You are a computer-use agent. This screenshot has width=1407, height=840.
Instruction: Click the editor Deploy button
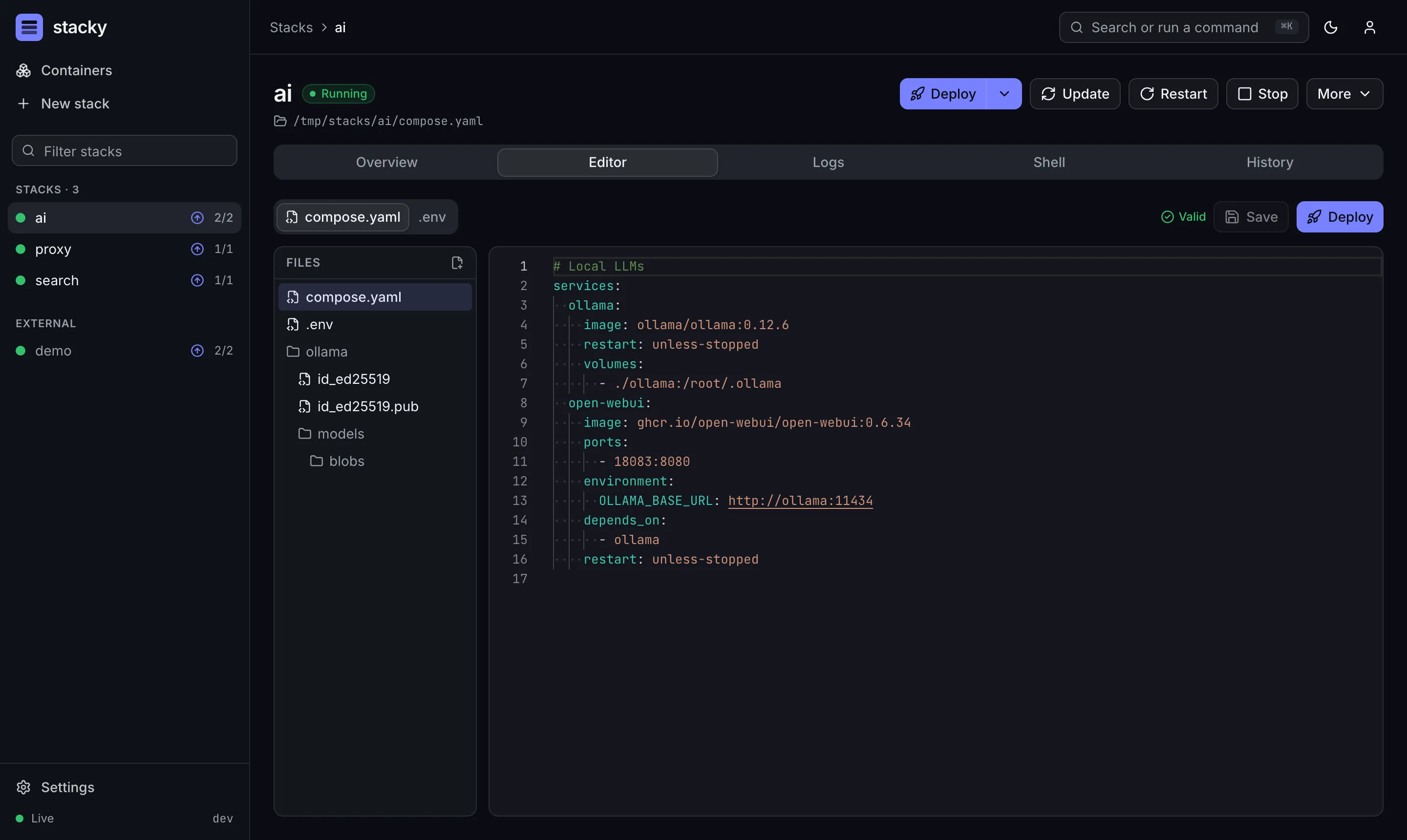click(x=1339, y=217)
